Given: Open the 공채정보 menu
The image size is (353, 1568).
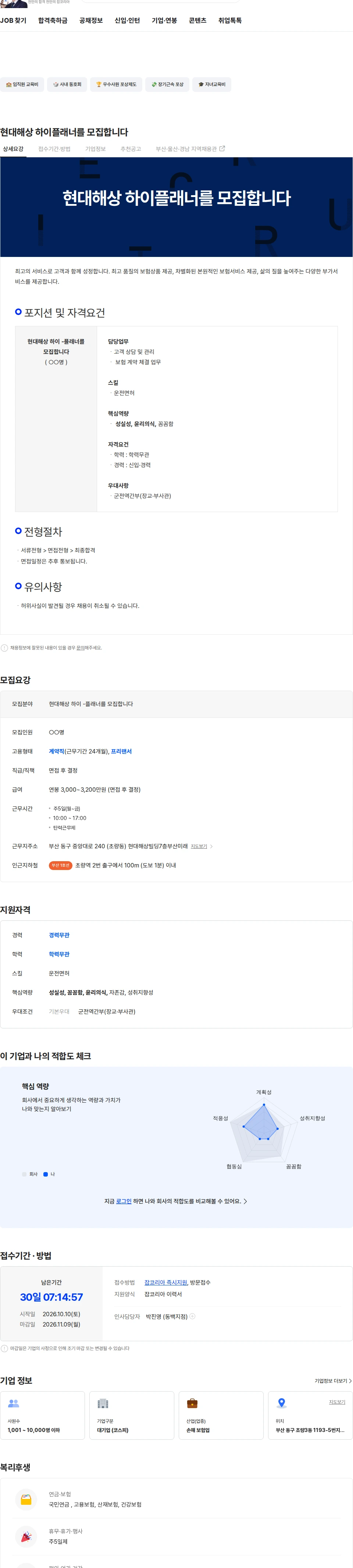Looking at the screenshot, I should tap(91, 21).
